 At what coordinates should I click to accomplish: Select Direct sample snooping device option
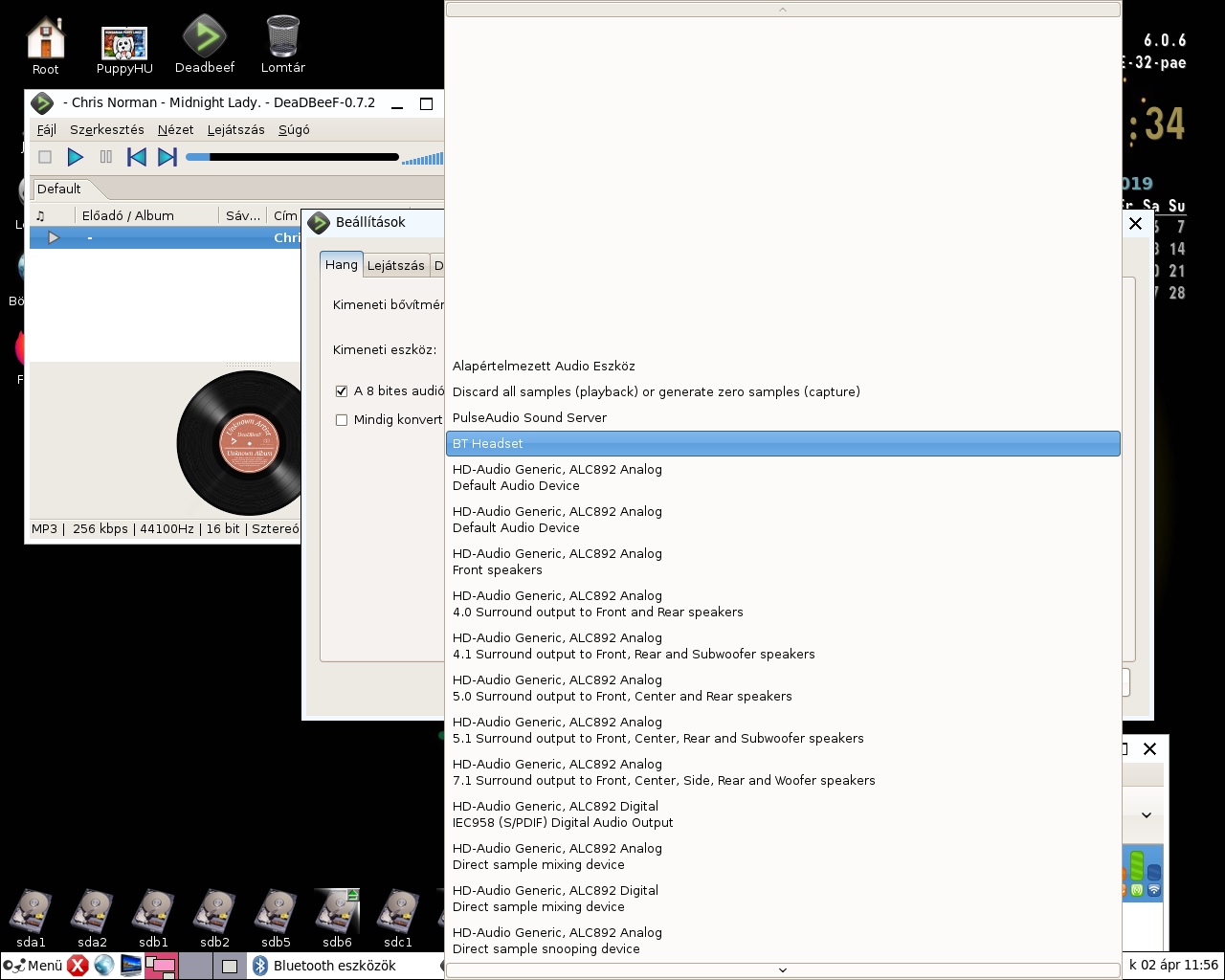click(783, 941)
